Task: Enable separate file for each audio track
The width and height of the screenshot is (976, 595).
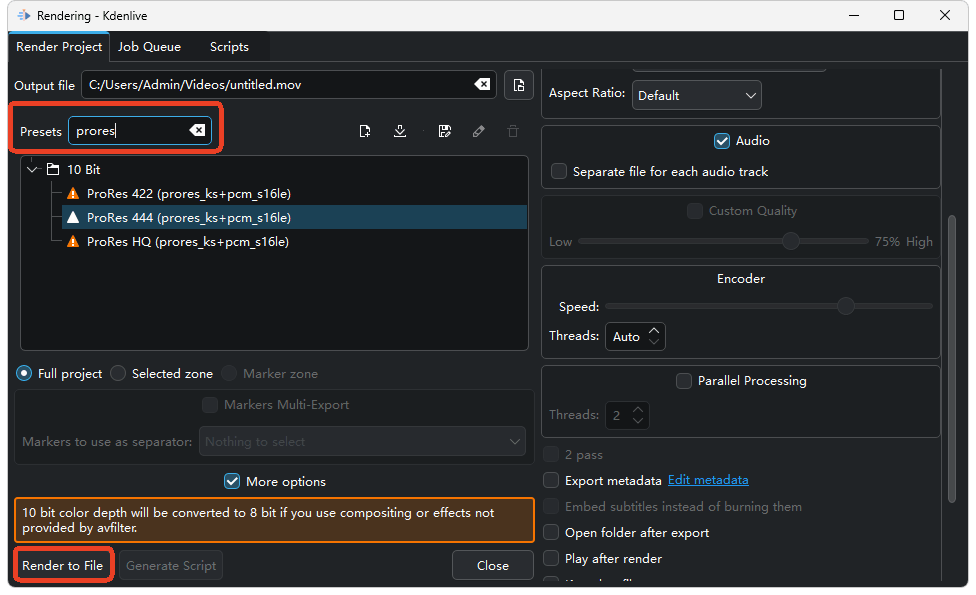Action: tap(558, 171)
